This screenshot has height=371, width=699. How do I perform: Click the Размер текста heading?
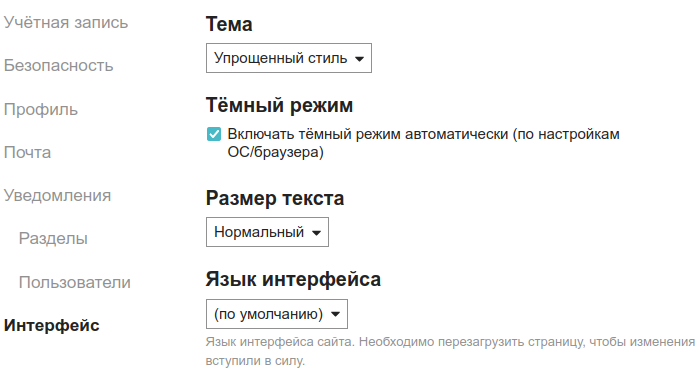(275, 198)
